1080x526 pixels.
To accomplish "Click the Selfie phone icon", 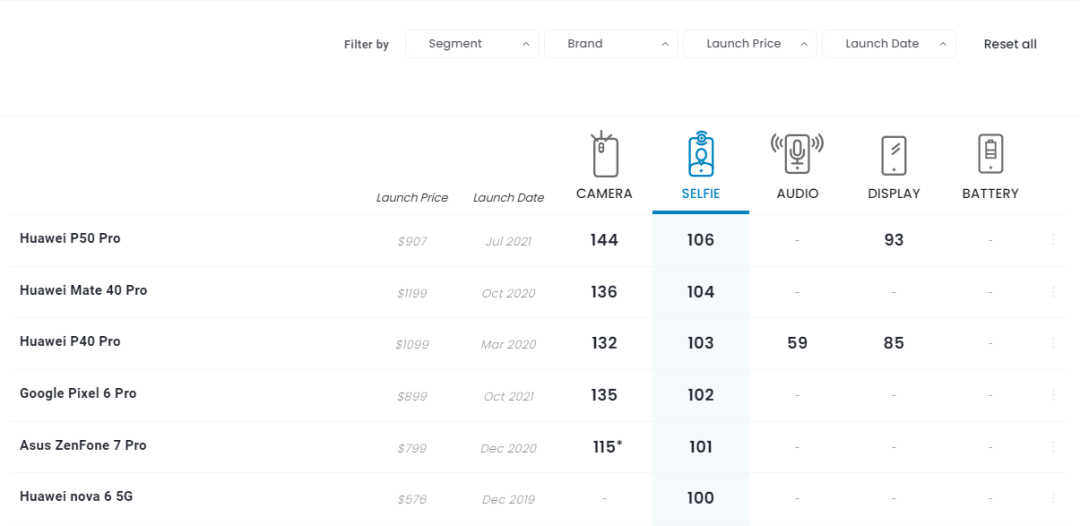I will 700,154.
